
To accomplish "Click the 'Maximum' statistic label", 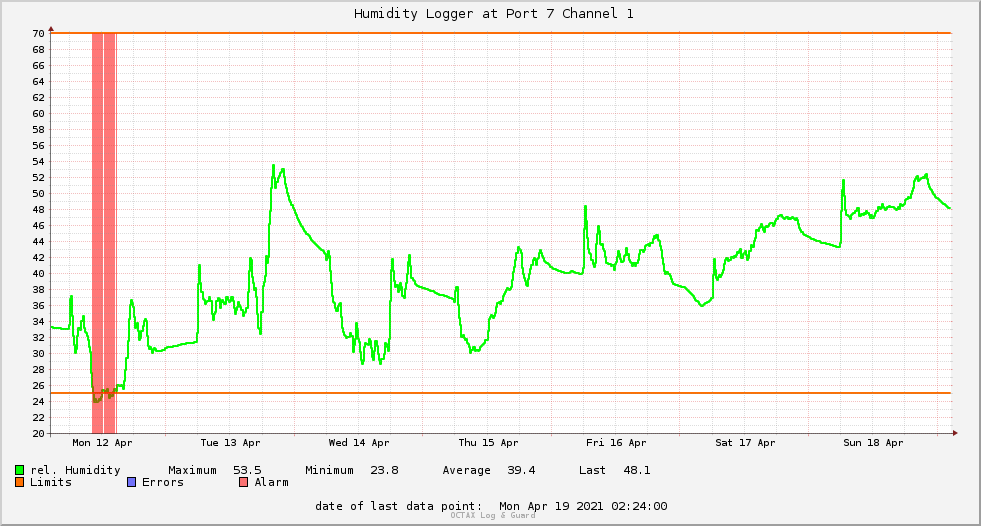I will click(x=192, y=470).
